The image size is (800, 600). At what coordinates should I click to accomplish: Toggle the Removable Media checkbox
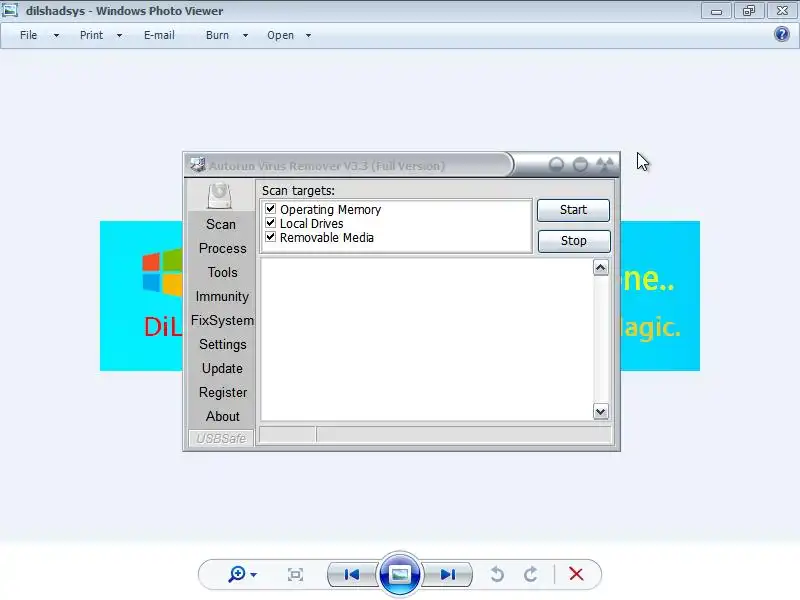click(270, 237)
